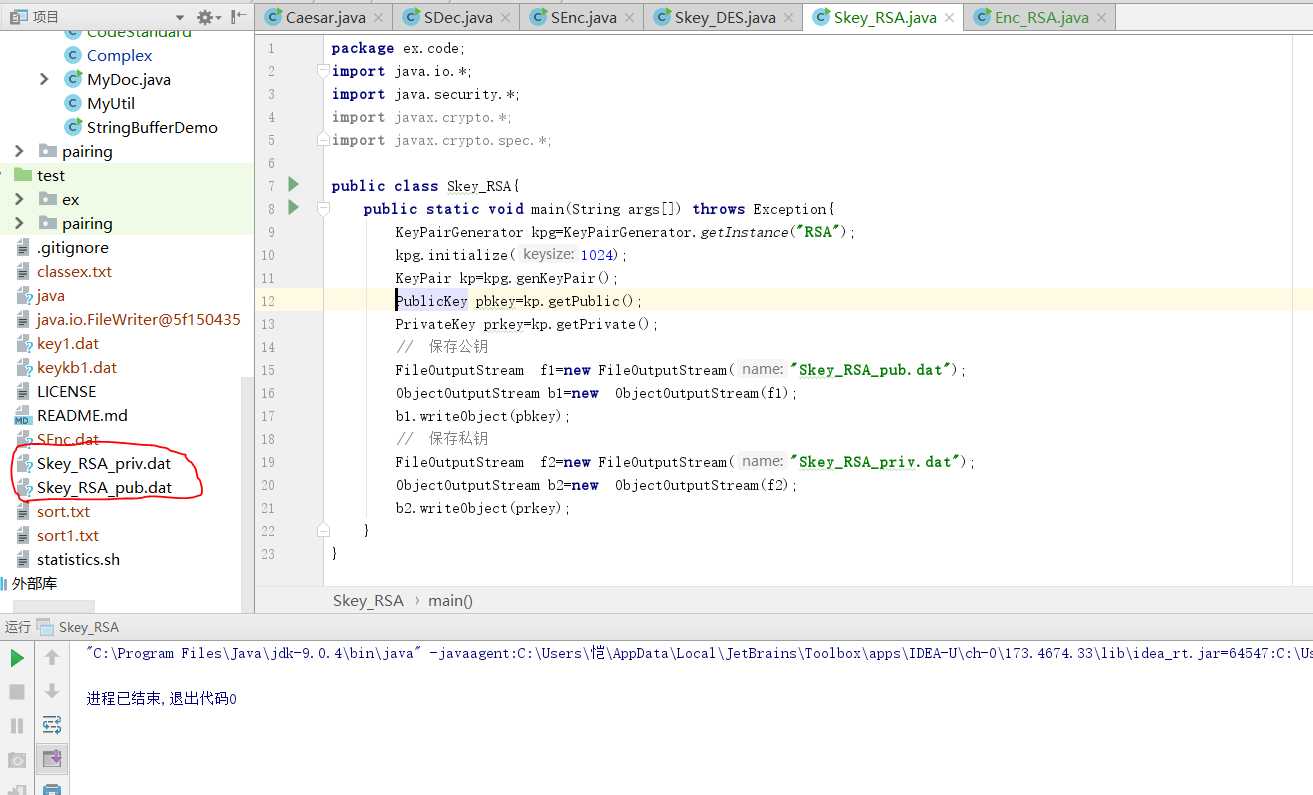Select statistics.sh file
Image resolution: width=1313 pixels, height=795 pixels.
[x=78, y=559]
